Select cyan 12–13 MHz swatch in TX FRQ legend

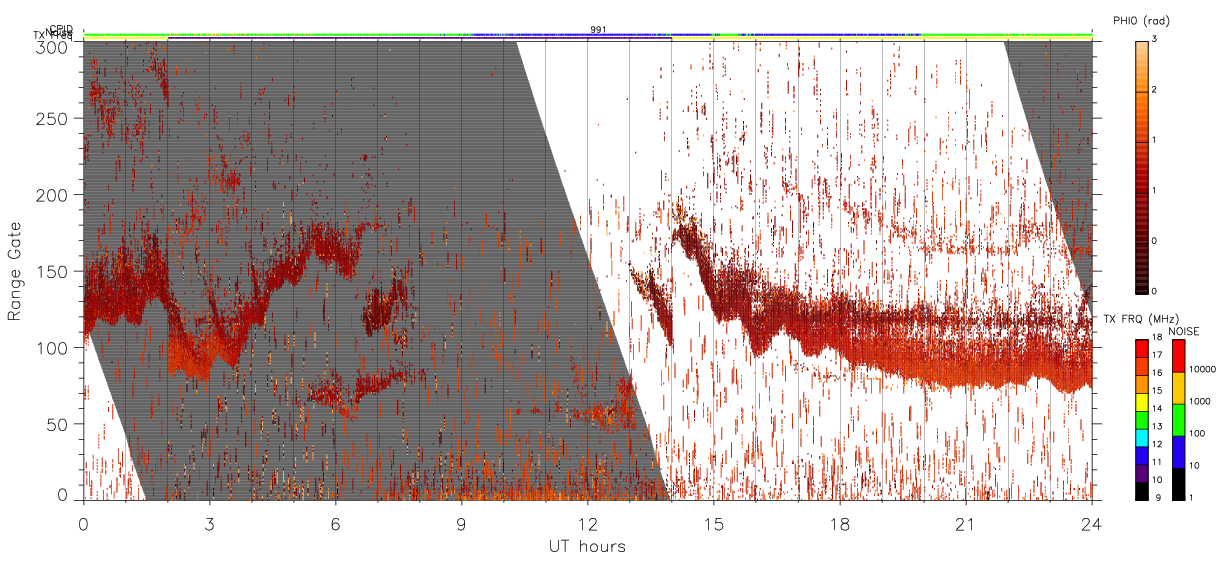1142,437
